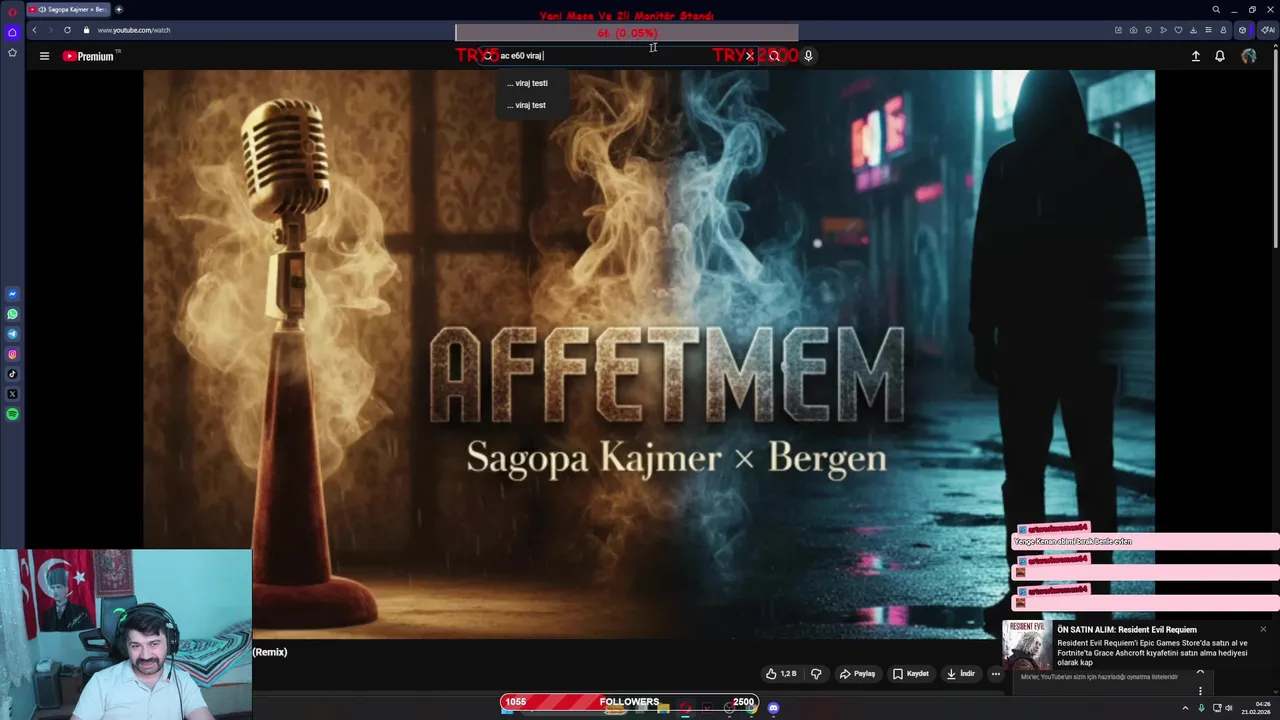The width and height of the screenshot is (1280, 720).
Task: Open Discord from the Windows taskbar
Action: tap(773, 708)
